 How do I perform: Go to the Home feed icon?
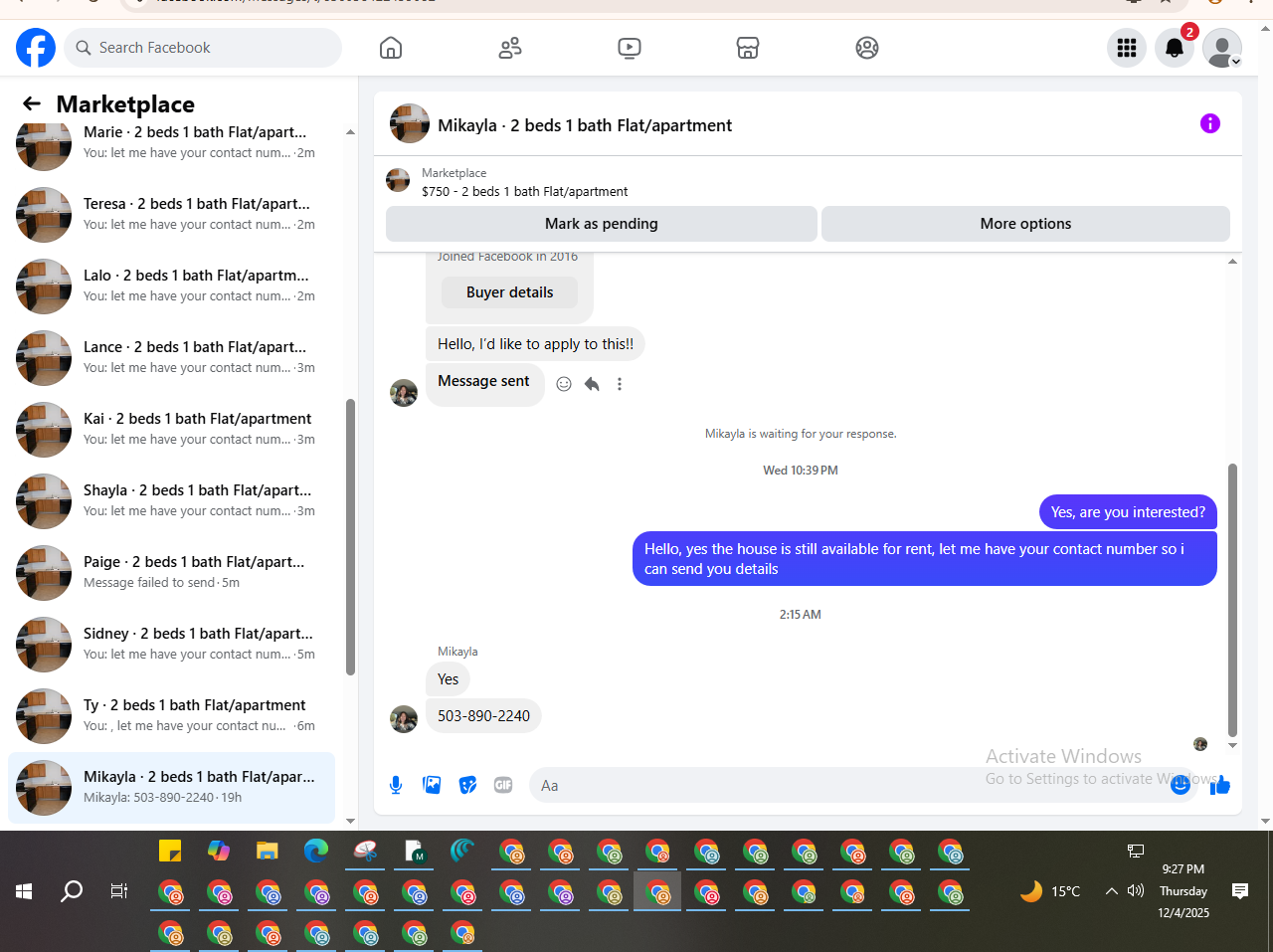391,48
